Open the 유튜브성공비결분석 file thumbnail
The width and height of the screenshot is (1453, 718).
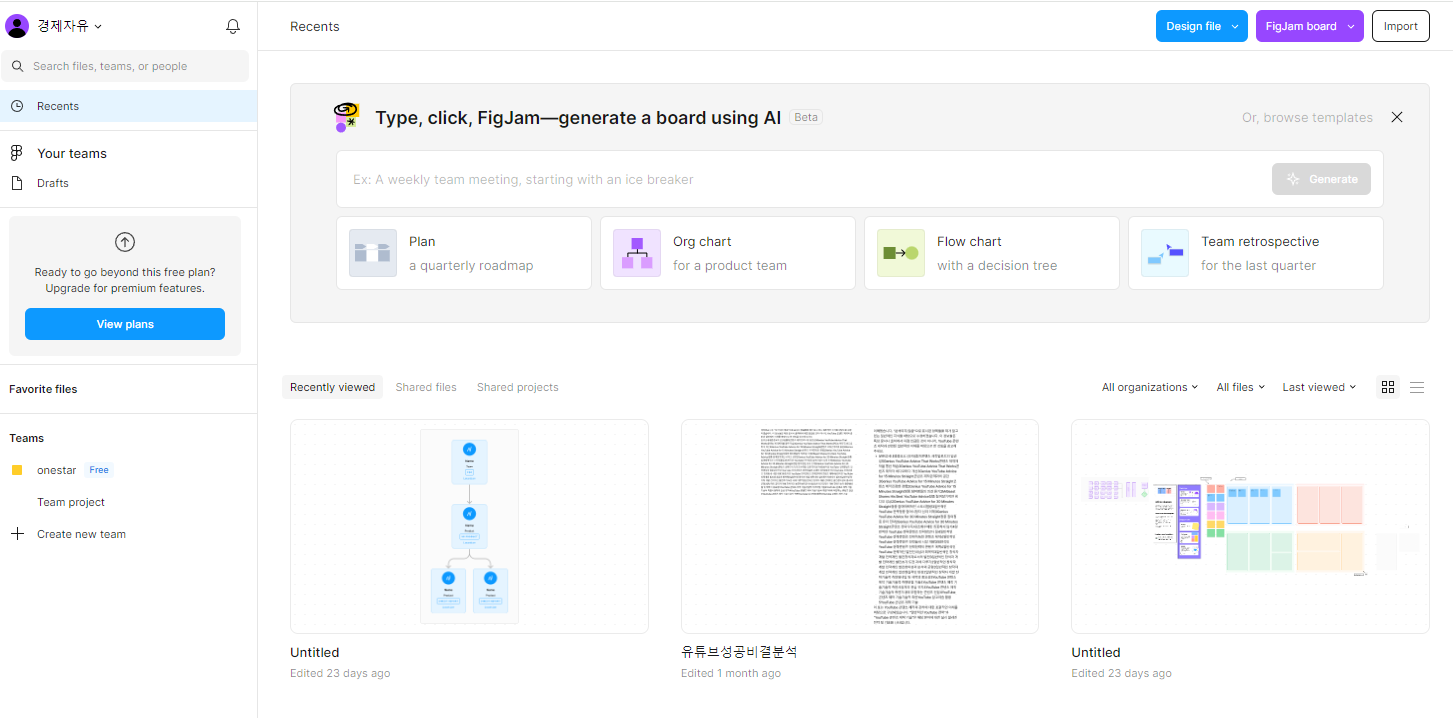pyautogui.click(x=859, y=526)
